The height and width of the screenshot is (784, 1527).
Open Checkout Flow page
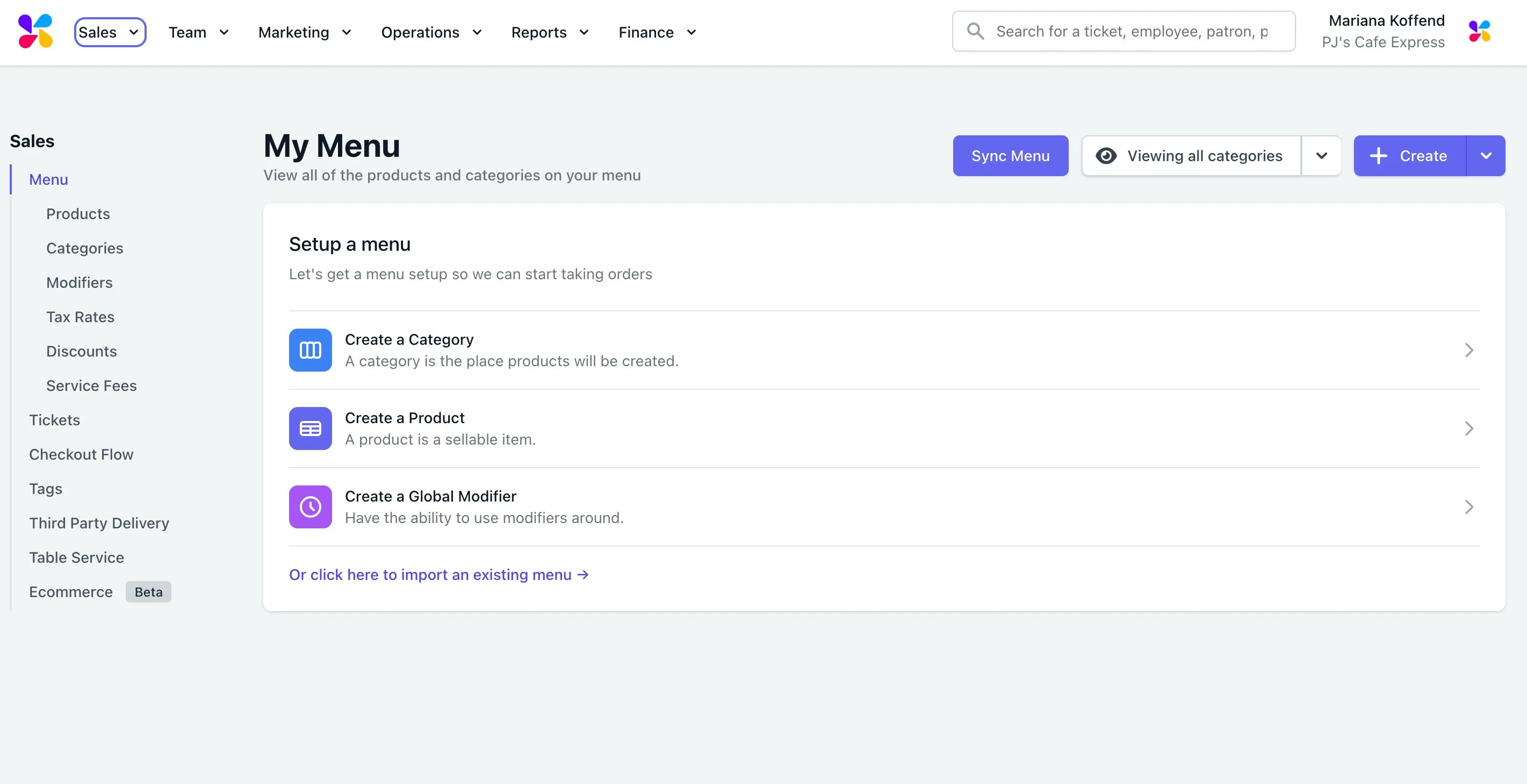pos(81,454)
